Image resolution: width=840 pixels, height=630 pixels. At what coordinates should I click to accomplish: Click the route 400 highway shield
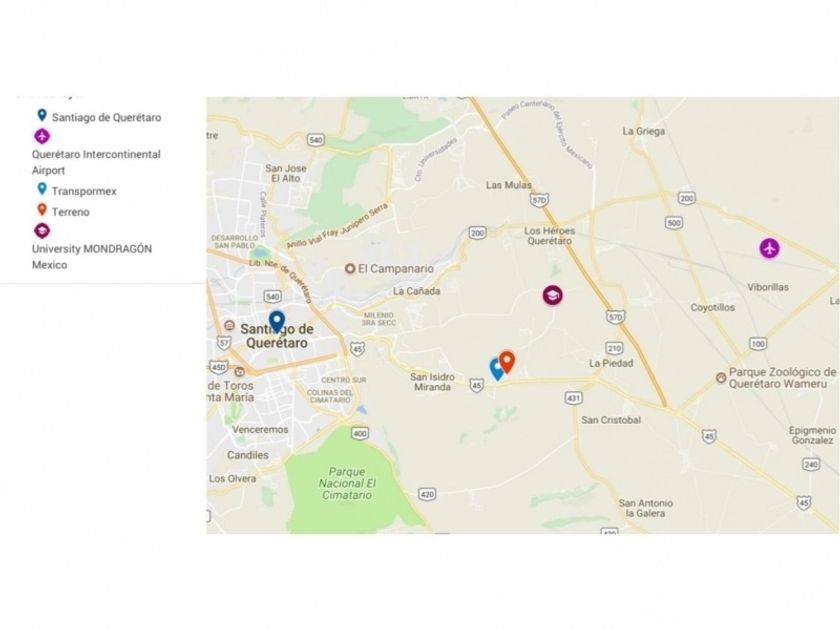(x=359, y=433)
